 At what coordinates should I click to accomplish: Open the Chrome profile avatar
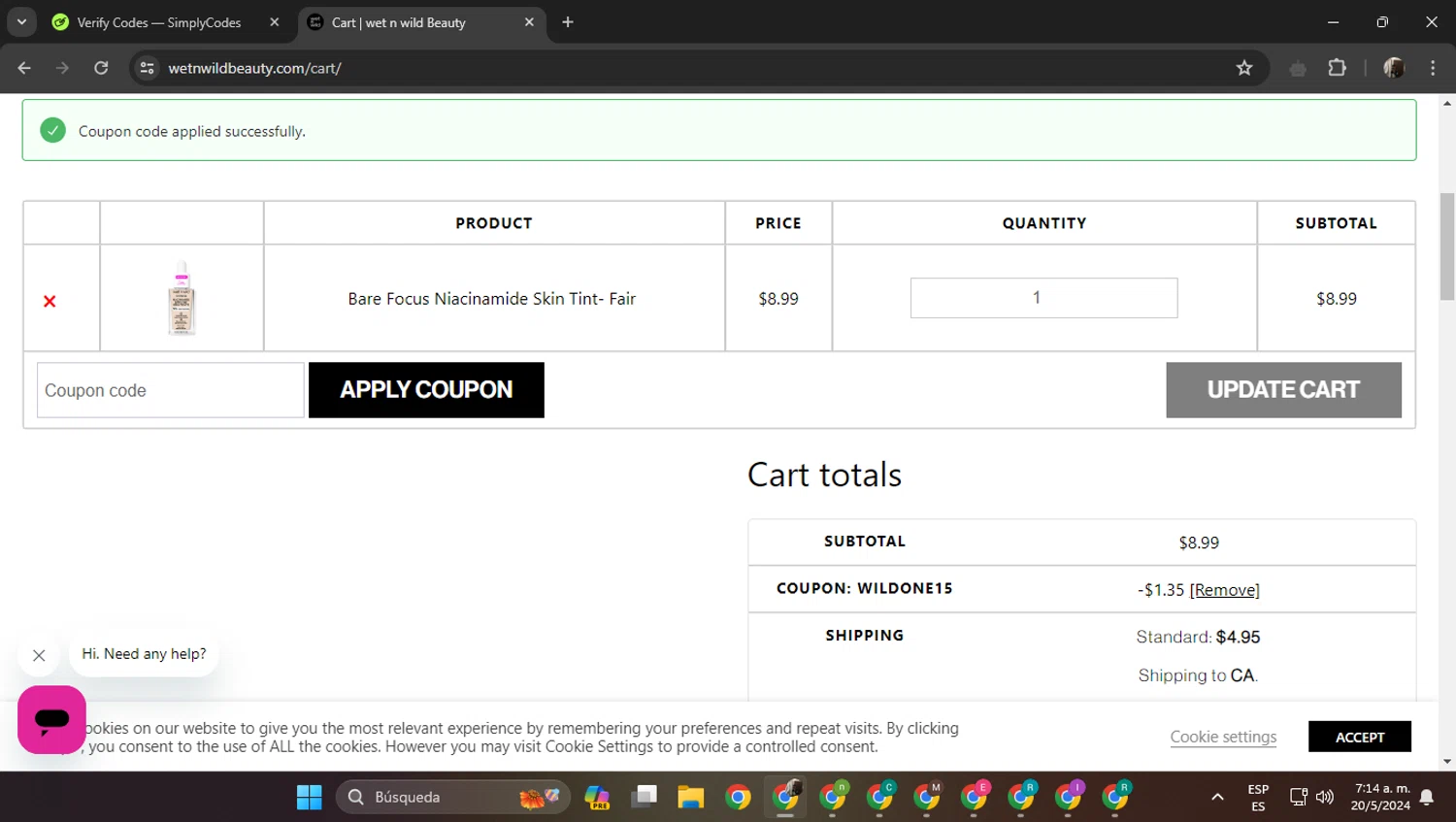(1394, 68)
